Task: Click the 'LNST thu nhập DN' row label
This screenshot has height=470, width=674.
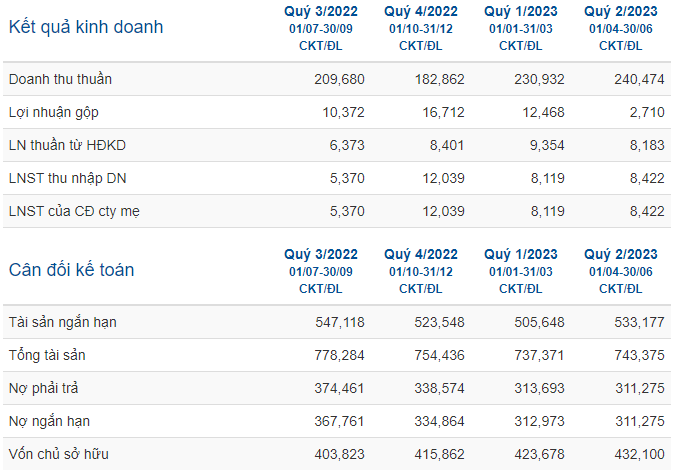Action: click(x=67, y=178)
